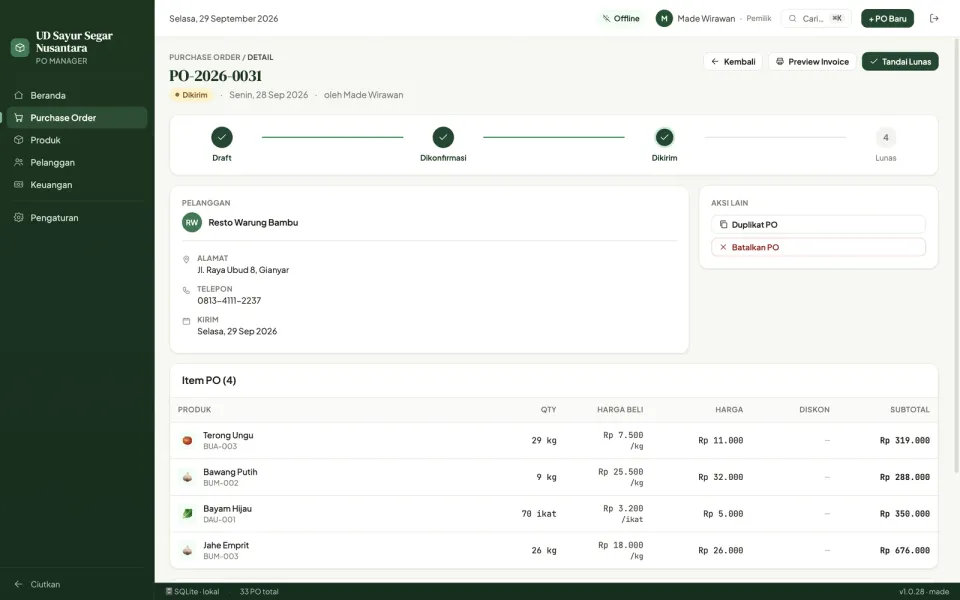Click the Dikonfirmasi step checkmark

click(443, 137)
